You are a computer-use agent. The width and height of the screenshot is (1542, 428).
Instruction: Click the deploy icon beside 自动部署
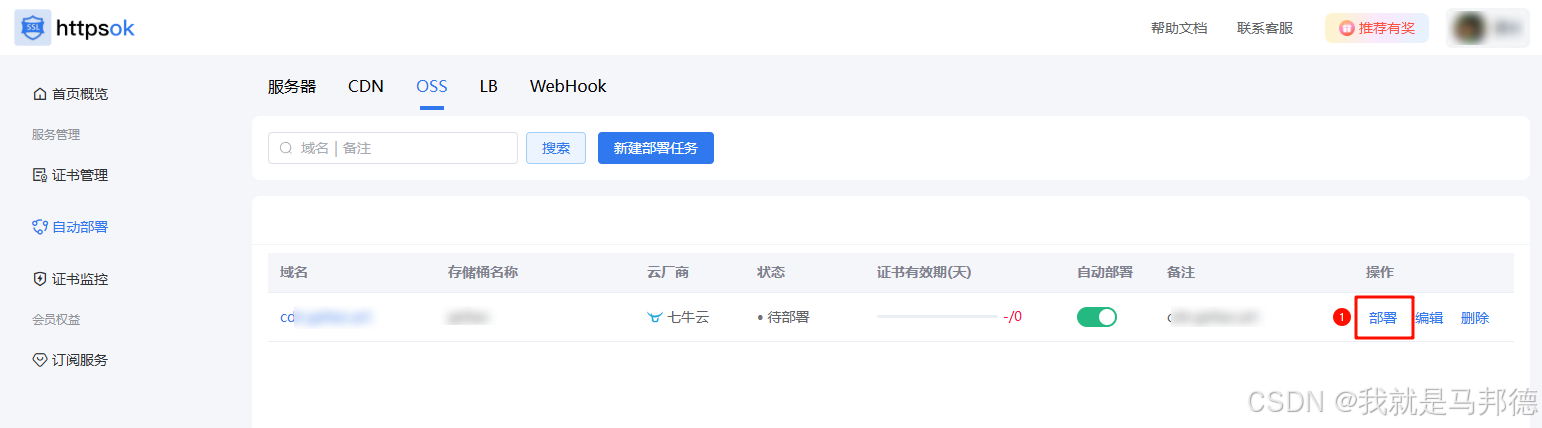[x=40, y=227]
